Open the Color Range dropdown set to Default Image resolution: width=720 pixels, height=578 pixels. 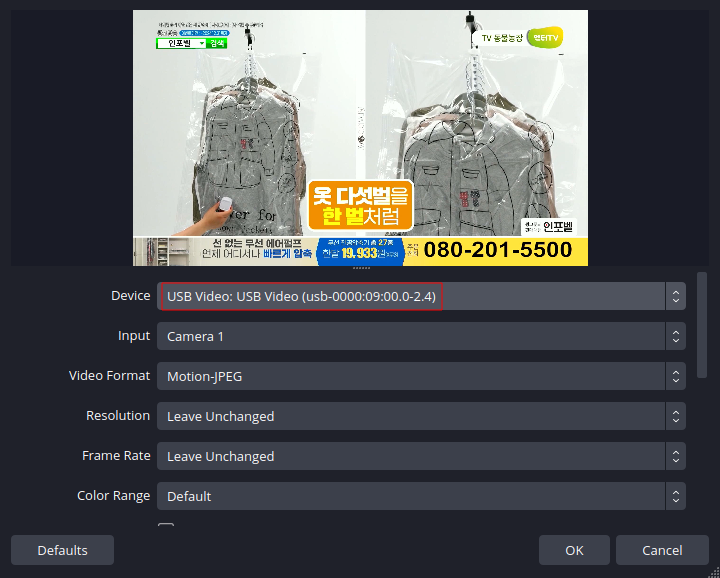(x=410, y=496)
